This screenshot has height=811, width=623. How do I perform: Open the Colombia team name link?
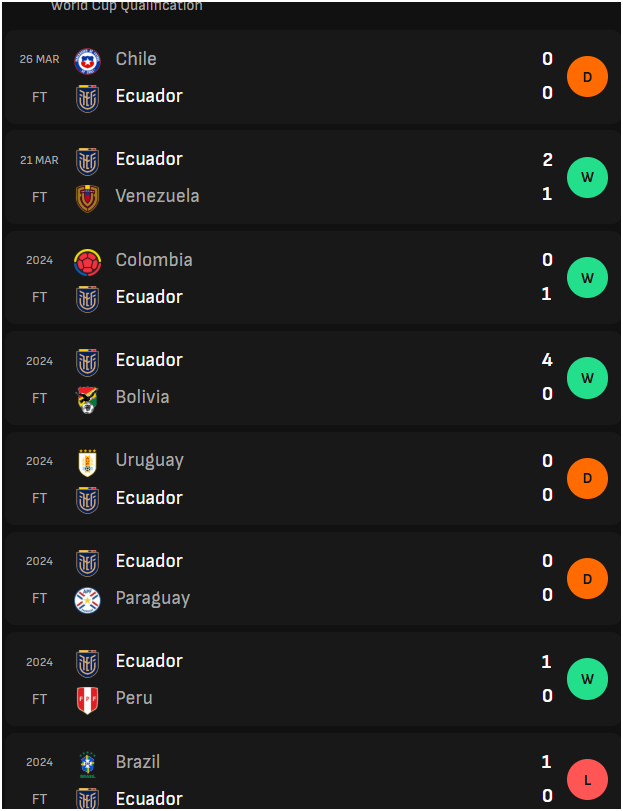point(154,260)
